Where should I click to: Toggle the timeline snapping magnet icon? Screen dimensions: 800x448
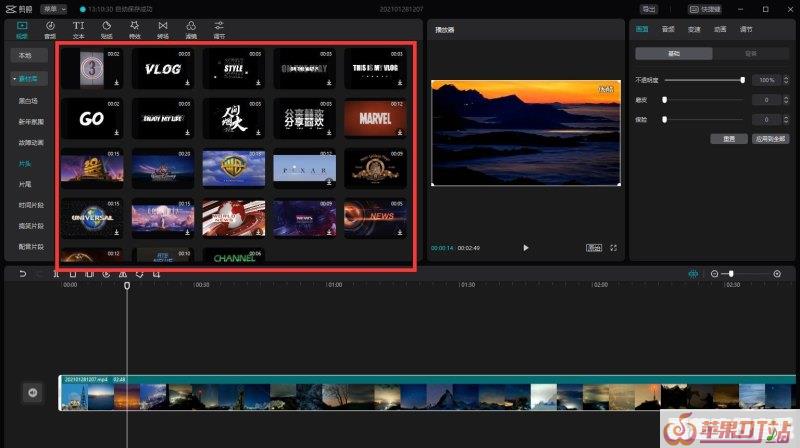tap(693, 274)
